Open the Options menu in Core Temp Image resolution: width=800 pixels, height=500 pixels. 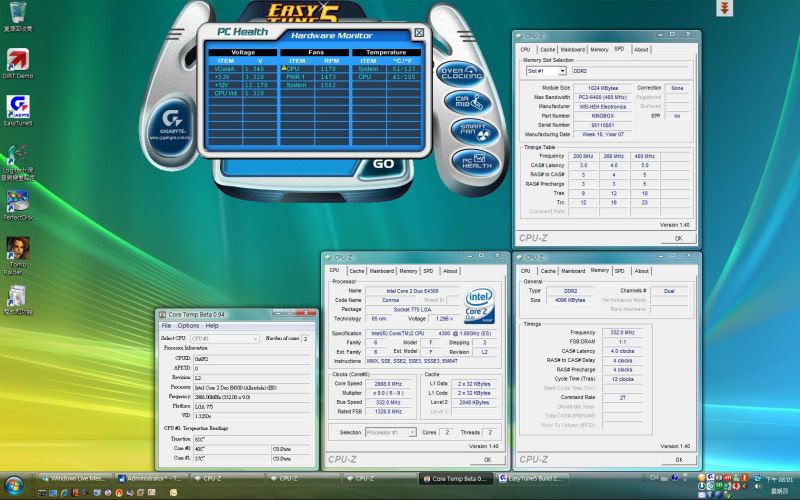click(x=188, y=326)
